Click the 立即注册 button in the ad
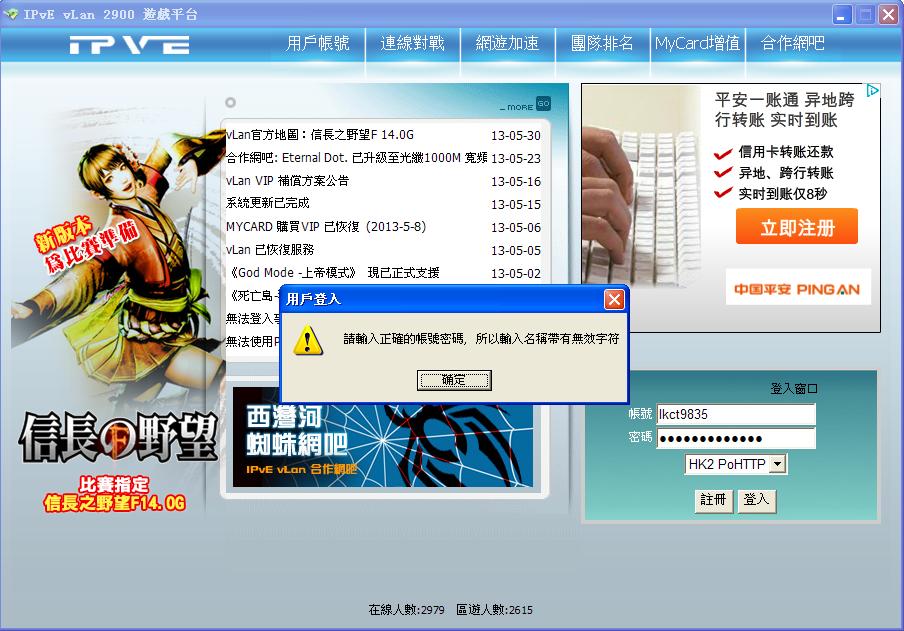Screen dimensions: 904x631 (797, 227)
